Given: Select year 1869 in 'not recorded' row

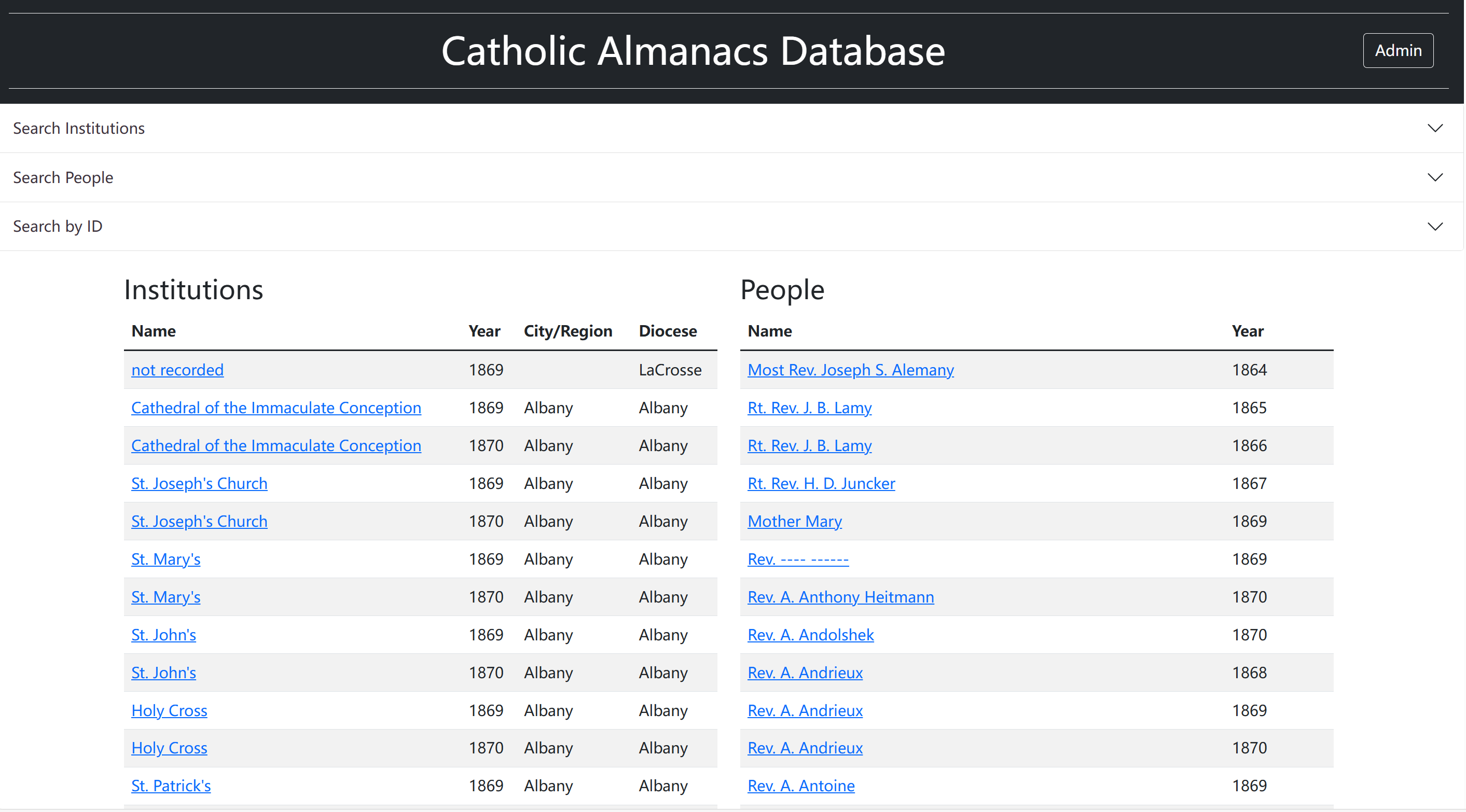Looking at the screenshot, I should [486, 370].
